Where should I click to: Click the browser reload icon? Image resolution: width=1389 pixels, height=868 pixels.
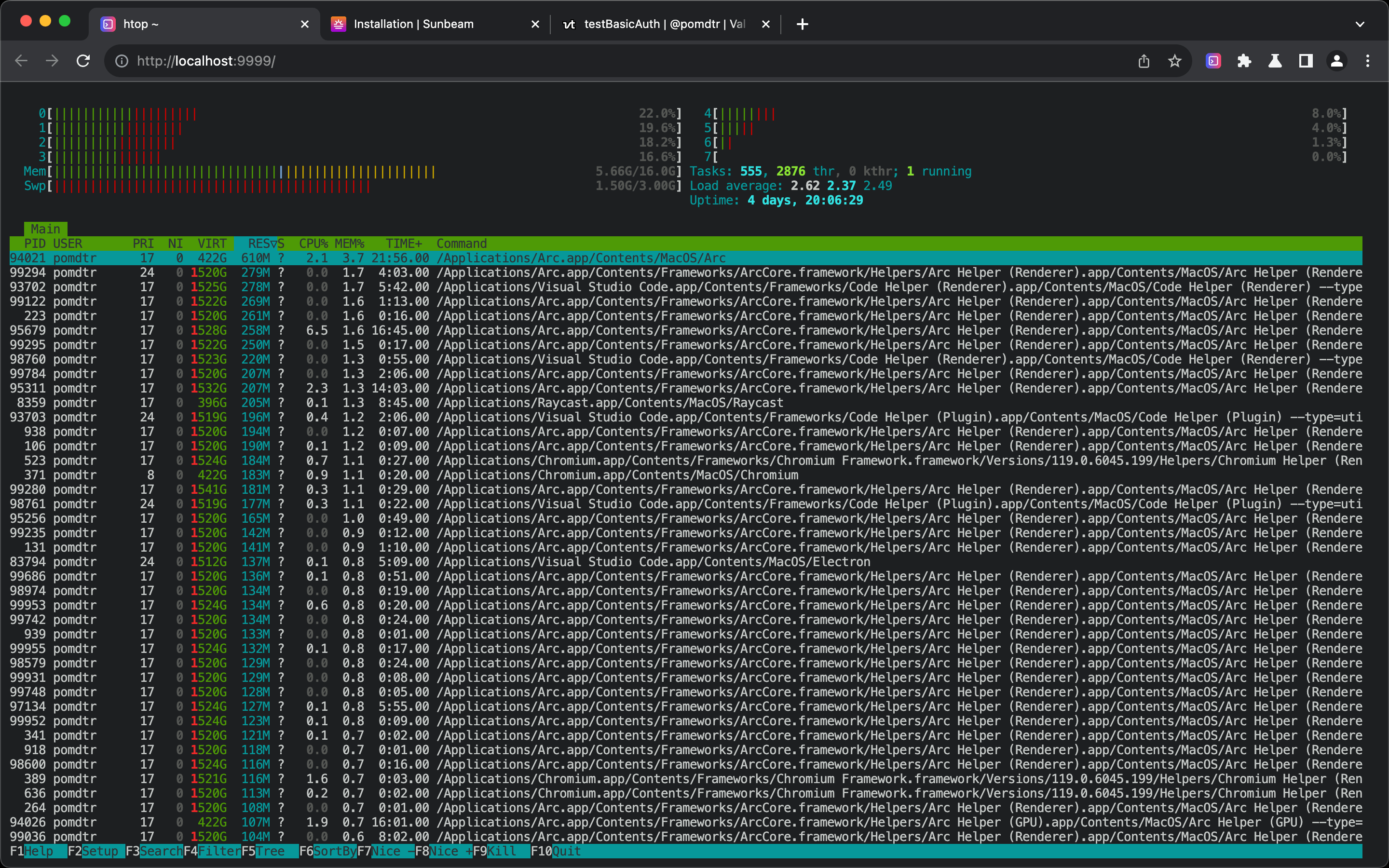(x=83, y=61)
